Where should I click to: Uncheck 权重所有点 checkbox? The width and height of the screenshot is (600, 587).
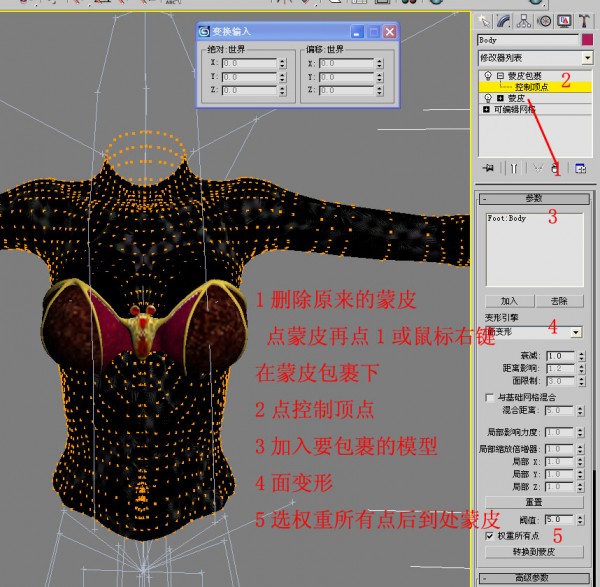pyautogui.click(x=489, y=536)
